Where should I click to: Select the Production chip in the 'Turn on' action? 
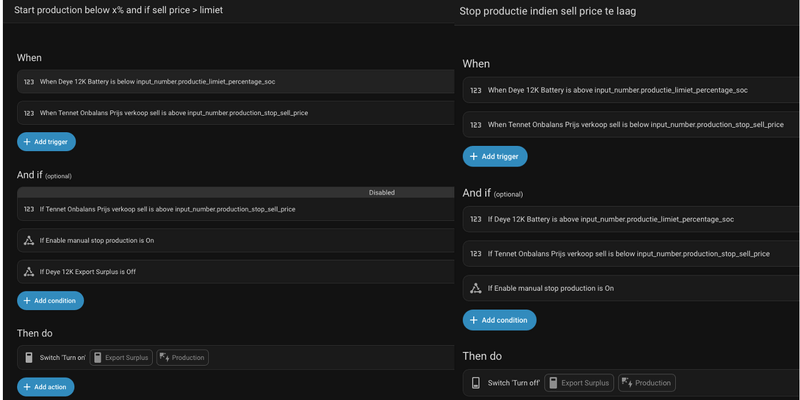(182, 358)
